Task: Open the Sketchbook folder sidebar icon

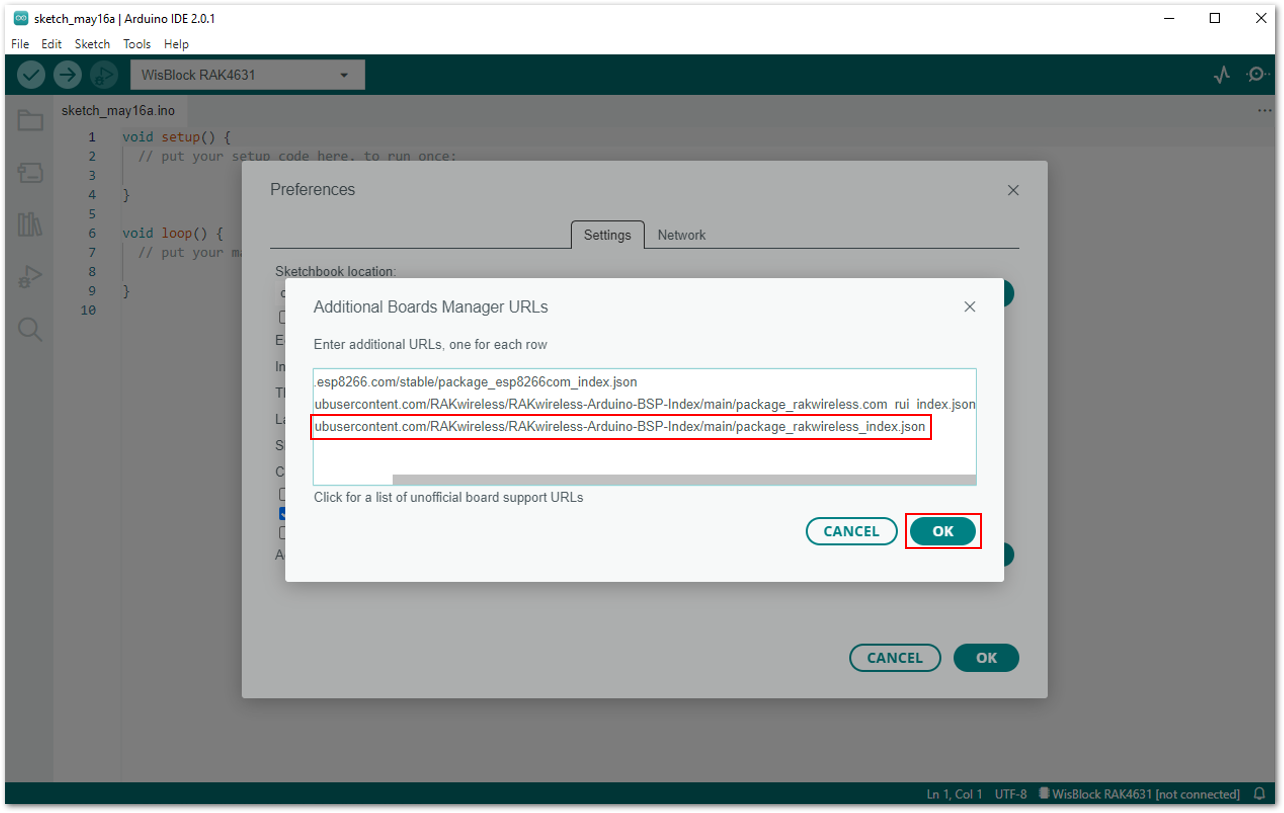Action: pos(30,121)
